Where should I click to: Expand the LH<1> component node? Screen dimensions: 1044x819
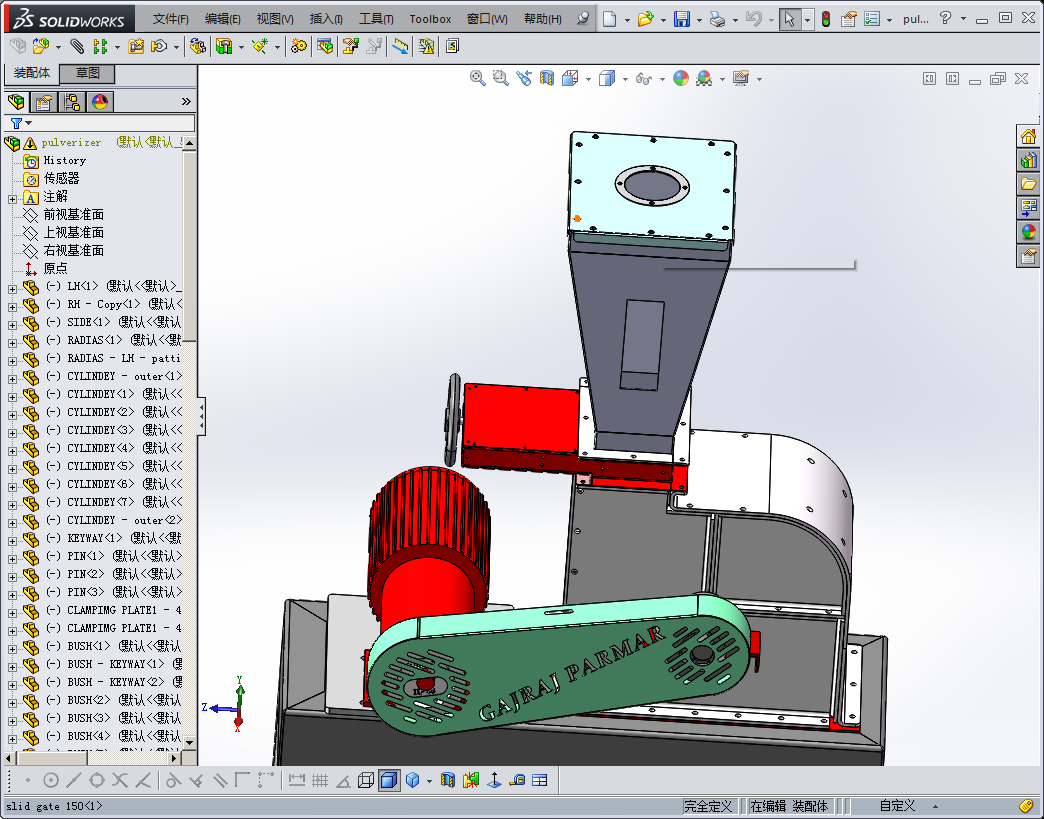pyautogui.click(x=12, y=289)
